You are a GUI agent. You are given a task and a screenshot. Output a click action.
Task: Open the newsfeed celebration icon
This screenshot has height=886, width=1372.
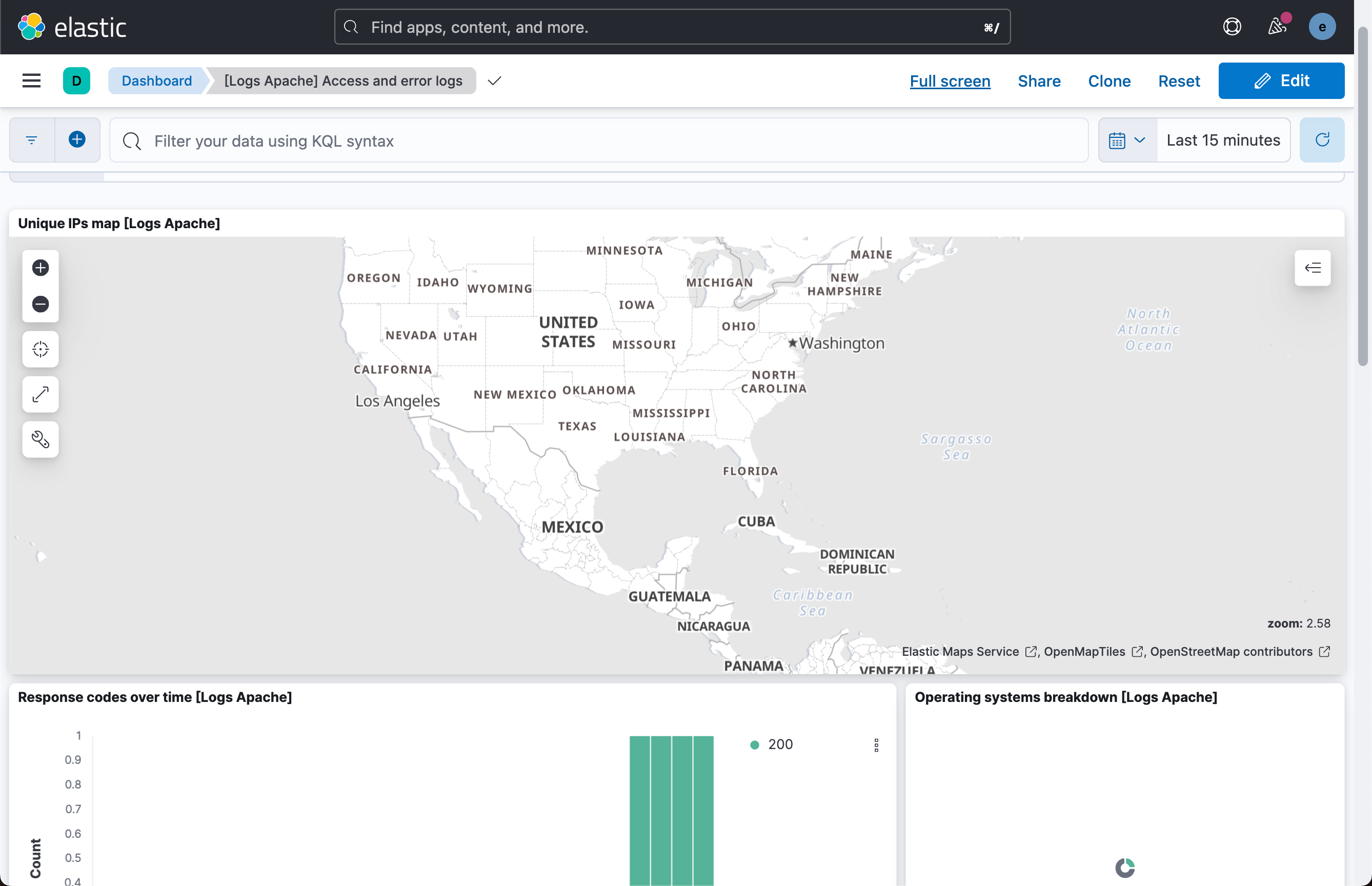(1277, 27)
